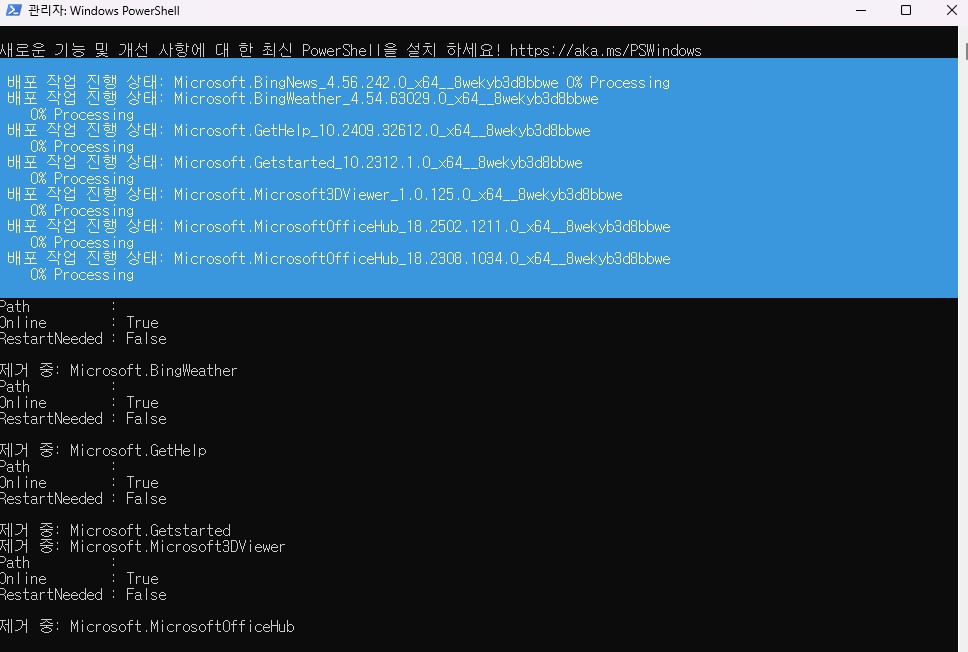Open the https://aka.ms/PSWindows link

pos(605,50)
